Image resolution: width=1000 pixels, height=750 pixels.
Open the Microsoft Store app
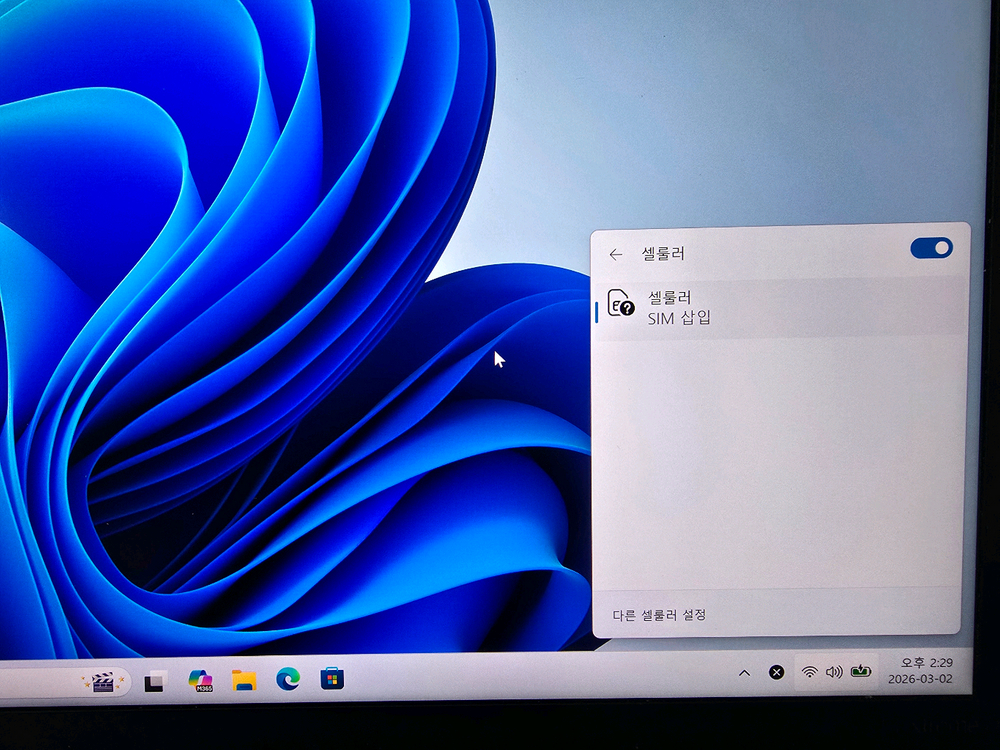click(x=332, y=679)
